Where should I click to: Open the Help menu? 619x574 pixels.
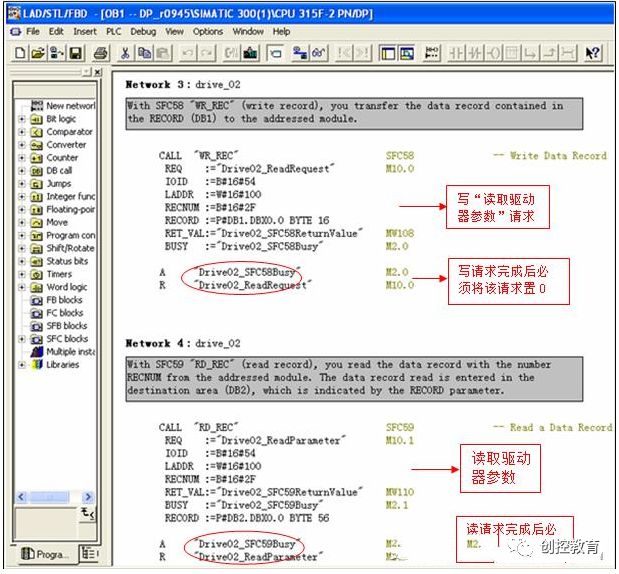pos(281,32)
